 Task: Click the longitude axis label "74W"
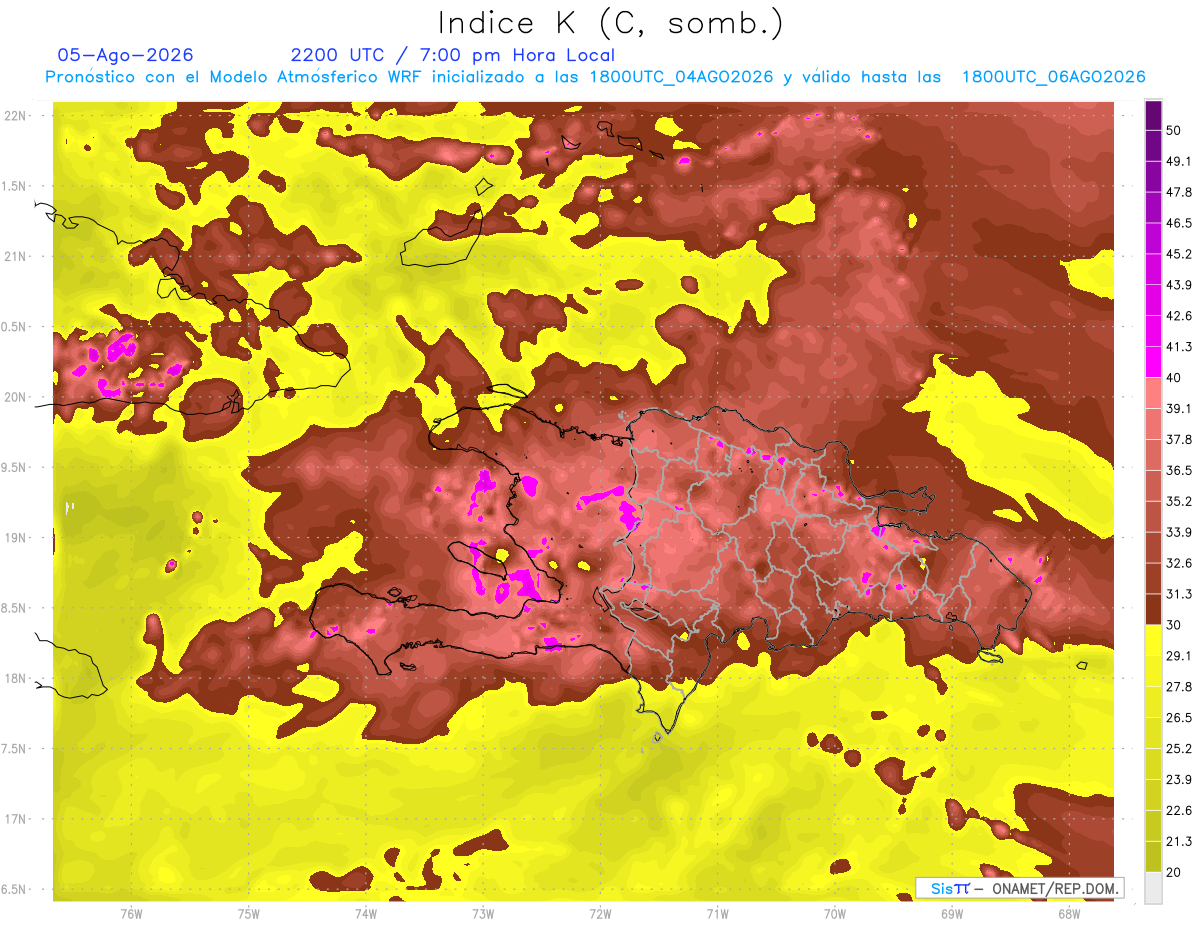pos(366,914)
